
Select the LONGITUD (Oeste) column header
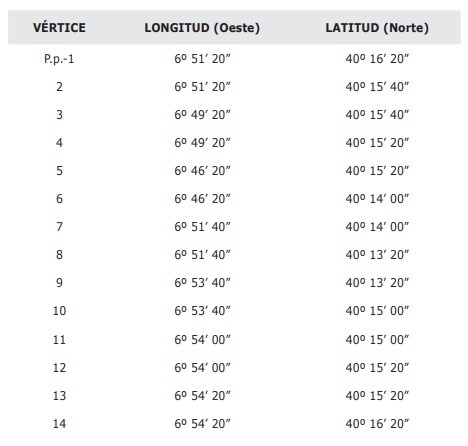tap(202, 28)
